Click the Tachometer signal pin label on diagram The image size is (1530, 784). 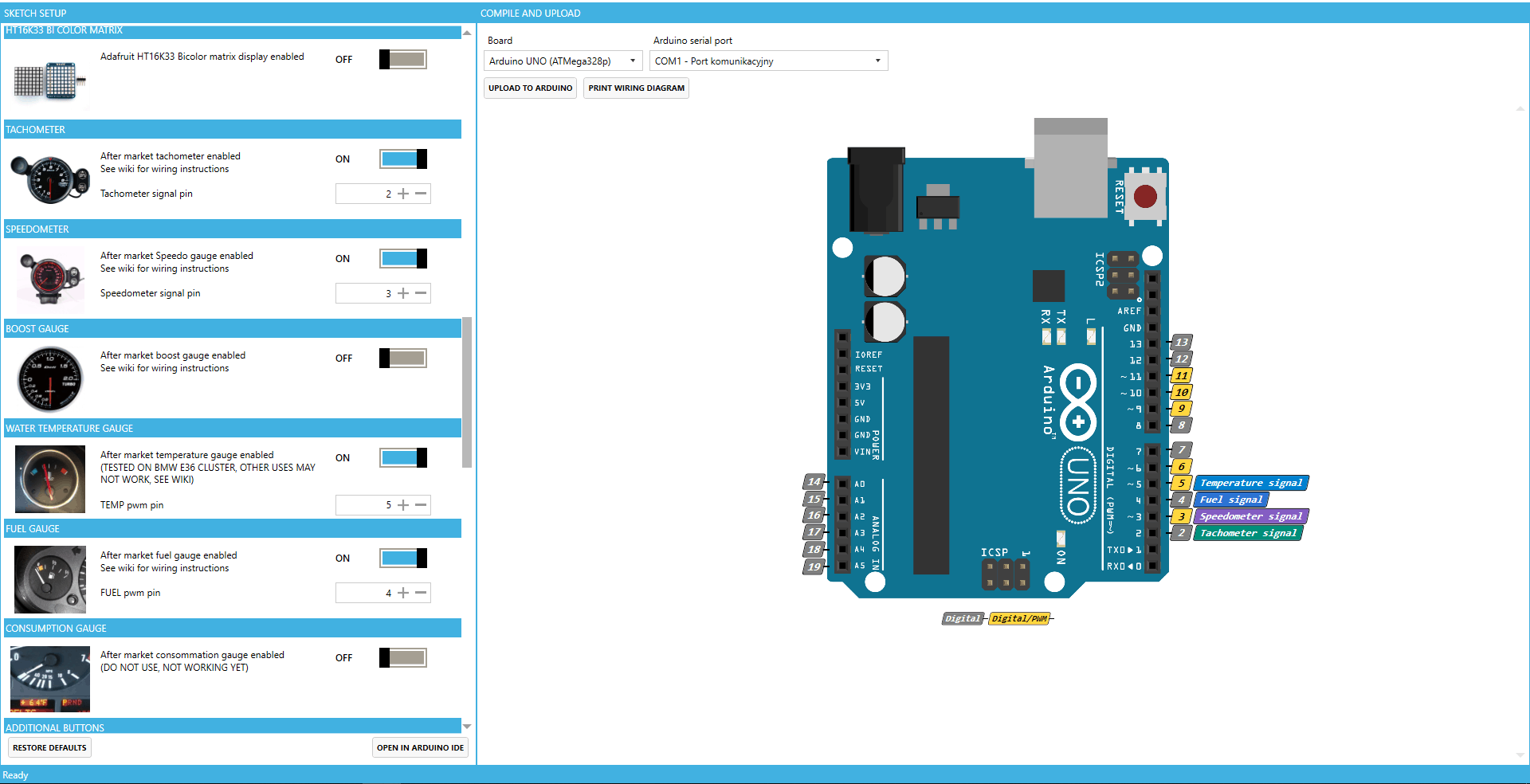pos(1248,533)
